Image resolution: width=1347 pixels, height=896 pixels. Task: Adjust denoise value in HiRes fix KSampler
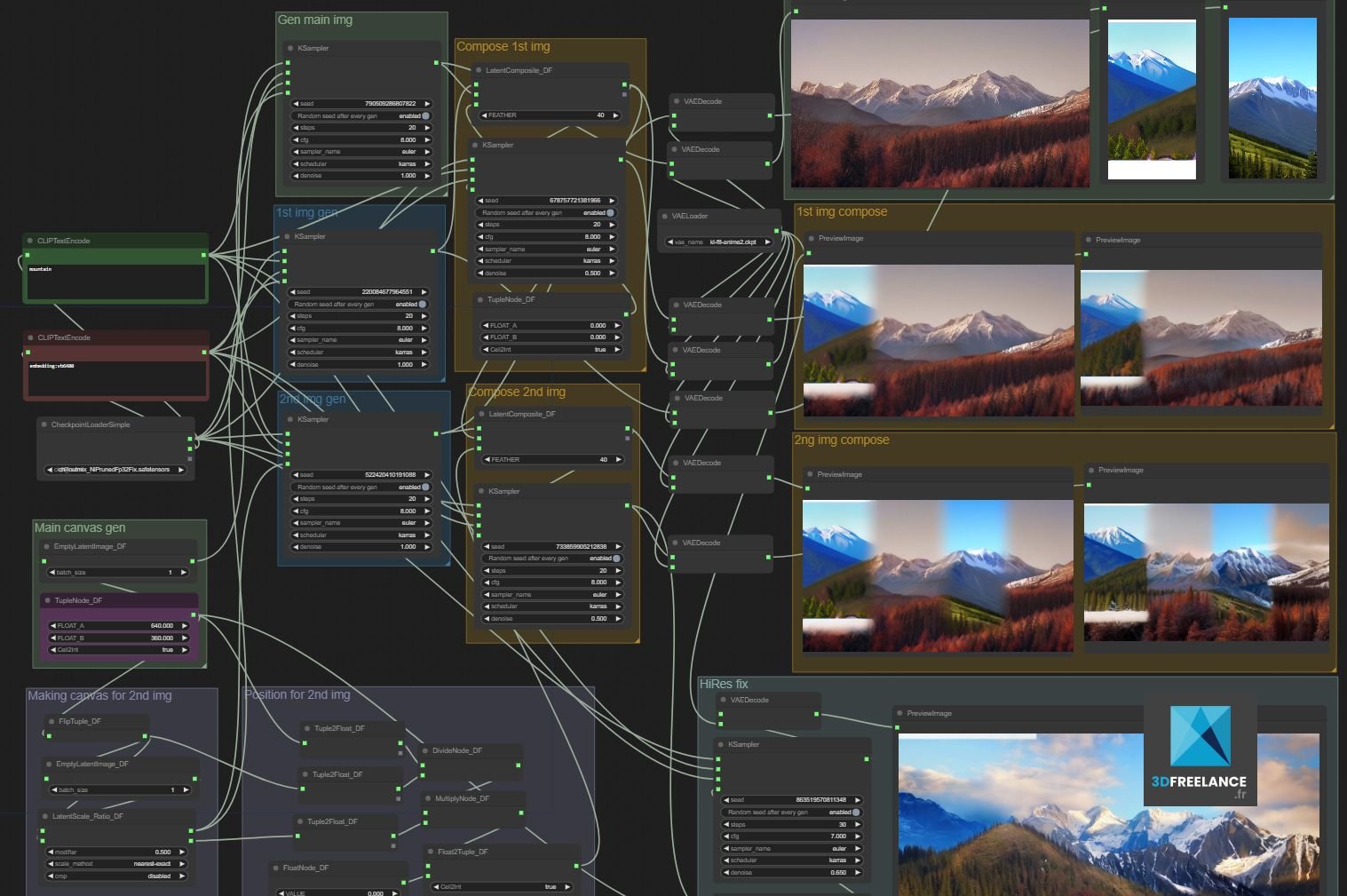pyautogui.click(x=790, y=872)
